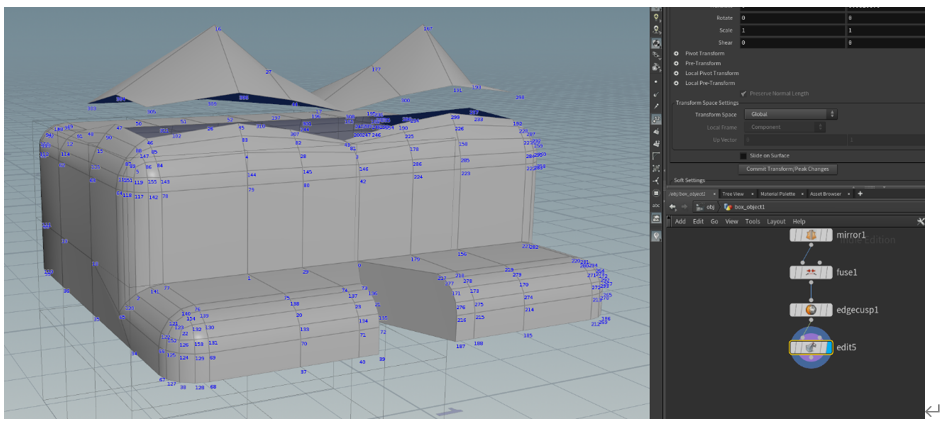
Task: Enable the Slide on Surface checkbox
Action: coord(742,156)
